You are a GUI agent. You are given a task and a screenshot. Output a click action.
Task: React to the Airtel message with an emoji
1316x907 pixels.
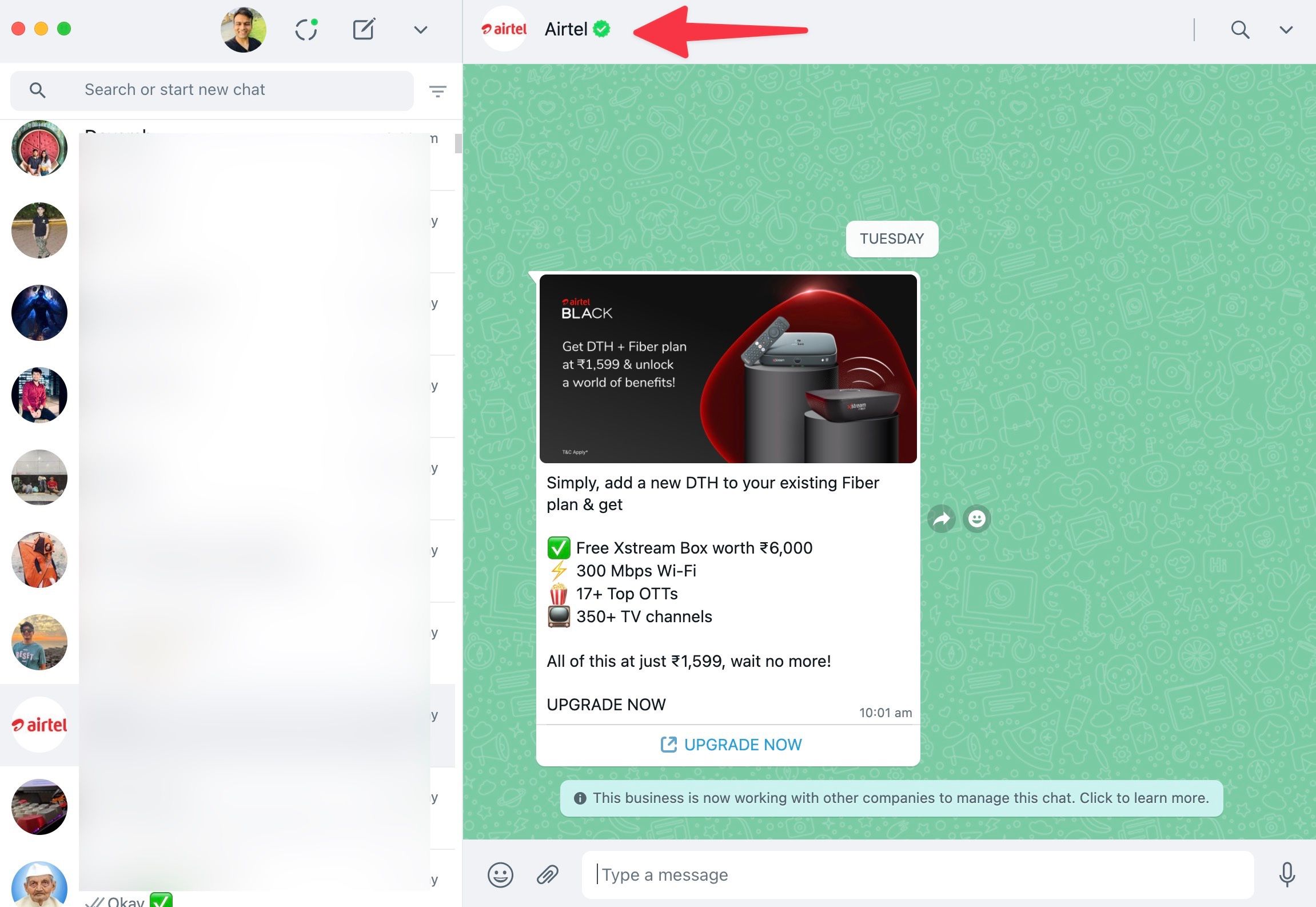coord(976,519)
